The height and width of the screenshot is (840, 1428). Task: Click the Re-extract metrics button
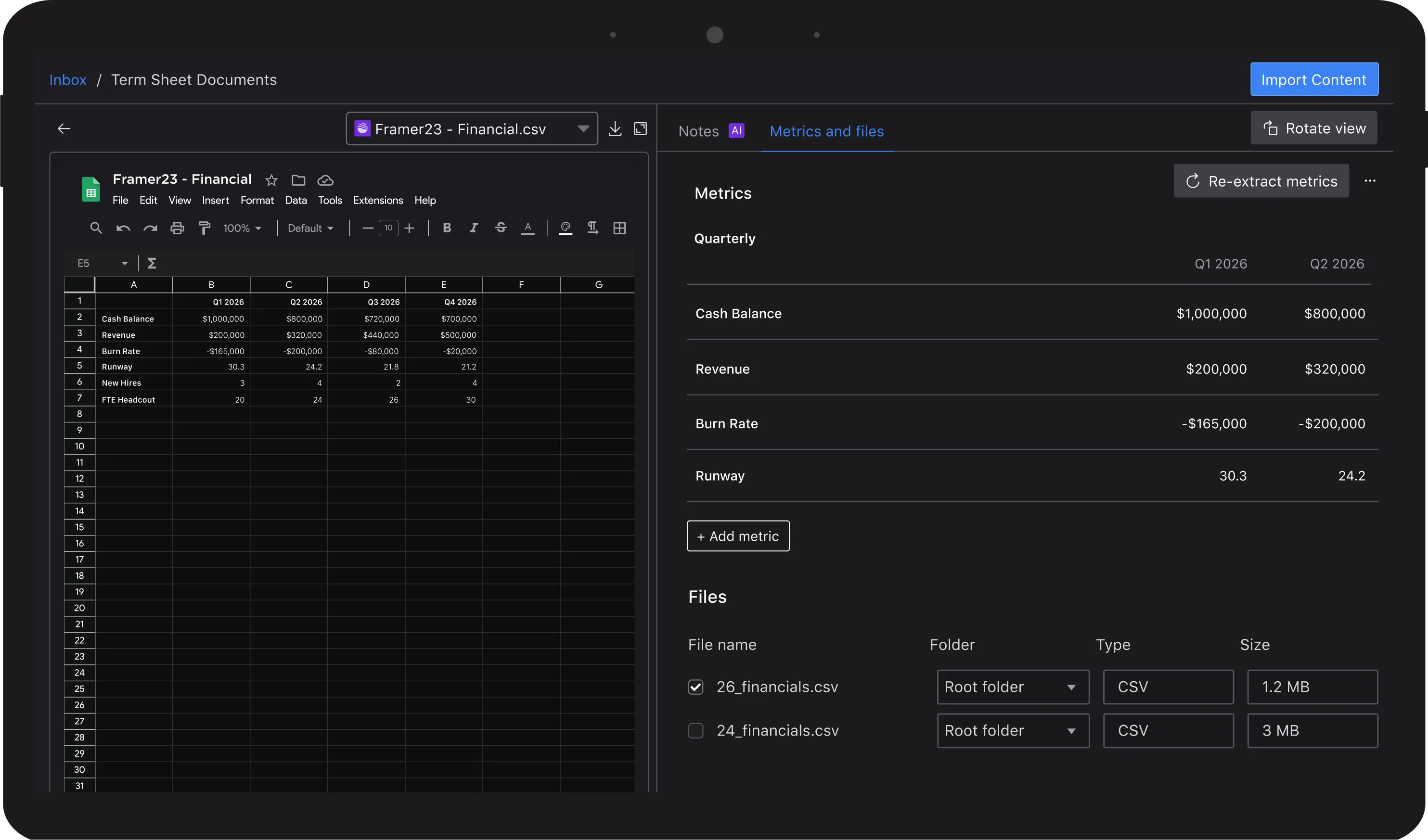coord(1261,181)
